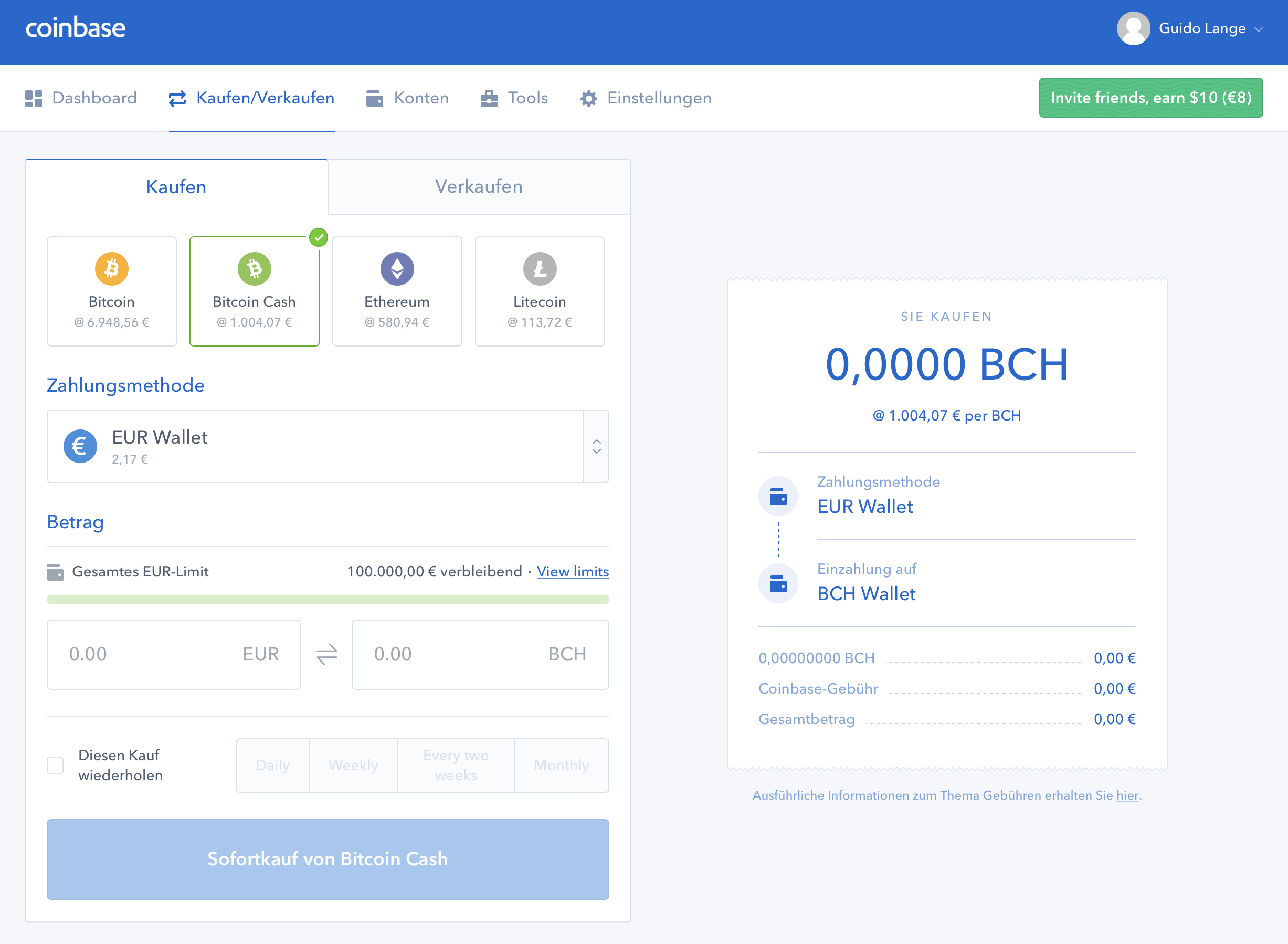Click the Zahlungsmethode section heading
Screen dimensions: 1288x944
coord(125,385)
